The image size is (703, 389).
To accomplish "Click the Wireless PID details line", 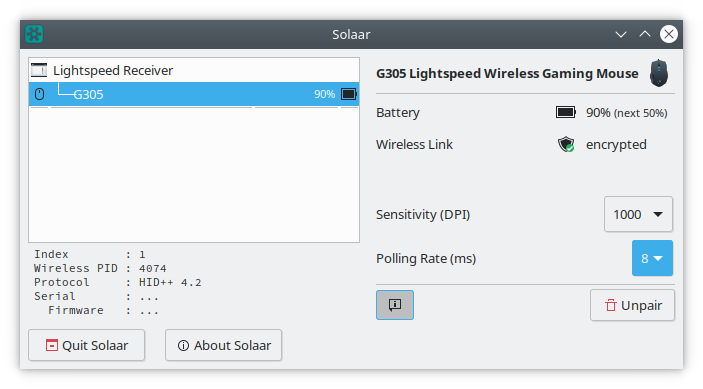I will coord(100,268).
